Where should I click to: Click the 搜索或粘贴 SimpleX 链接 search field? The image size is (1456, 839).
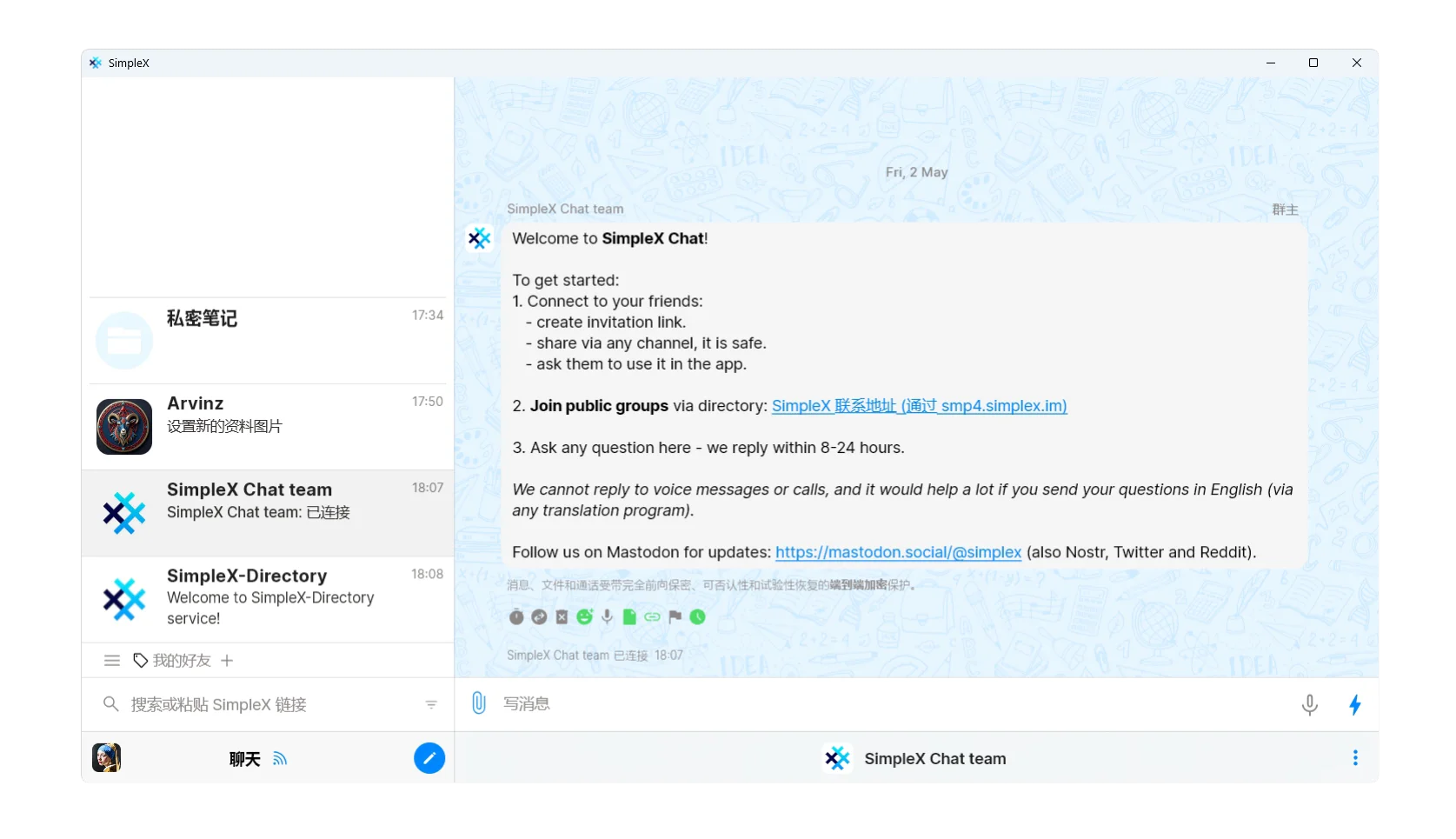click(x=269, y=704)
